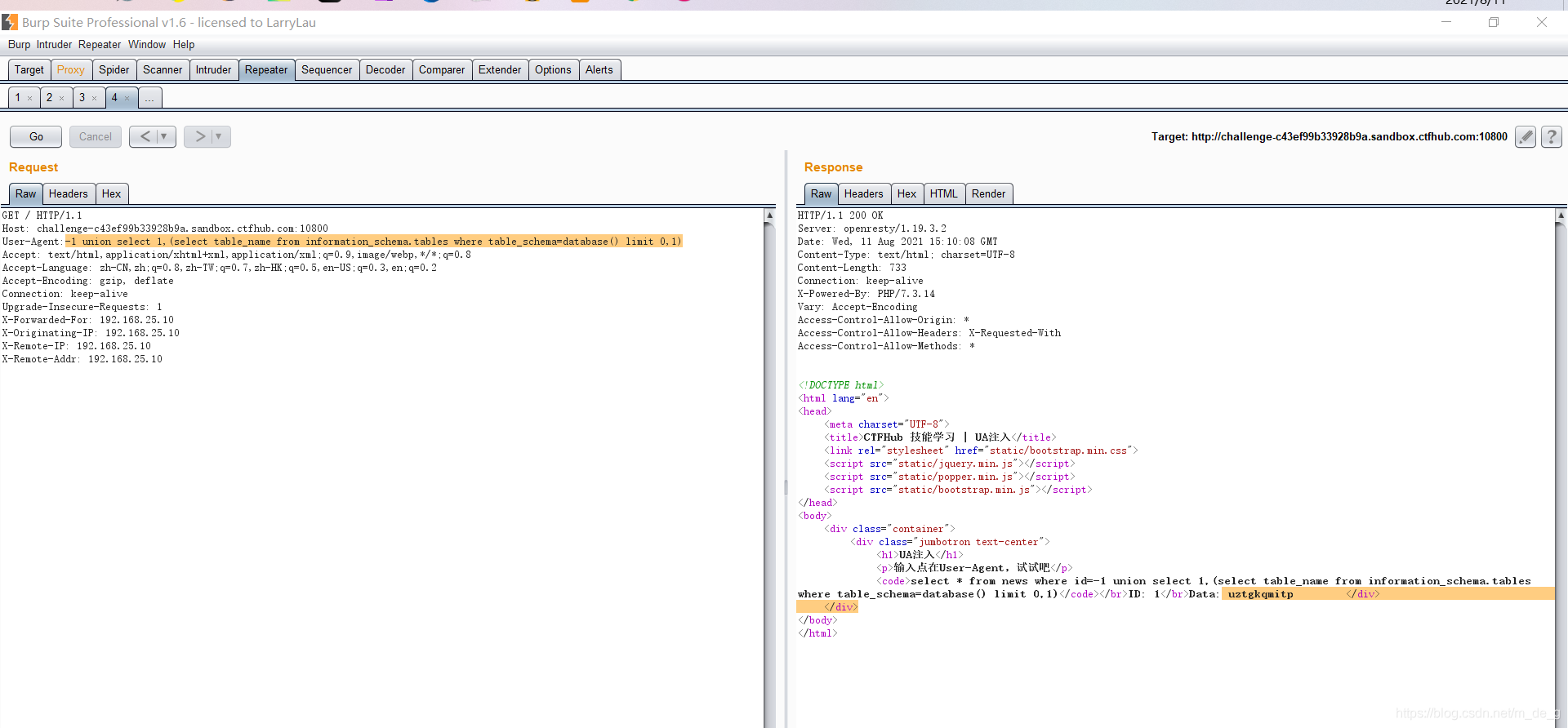The image size is (1568, 728).
Task: Switch to the Scanner tool tab
Action: coord(163,70)
